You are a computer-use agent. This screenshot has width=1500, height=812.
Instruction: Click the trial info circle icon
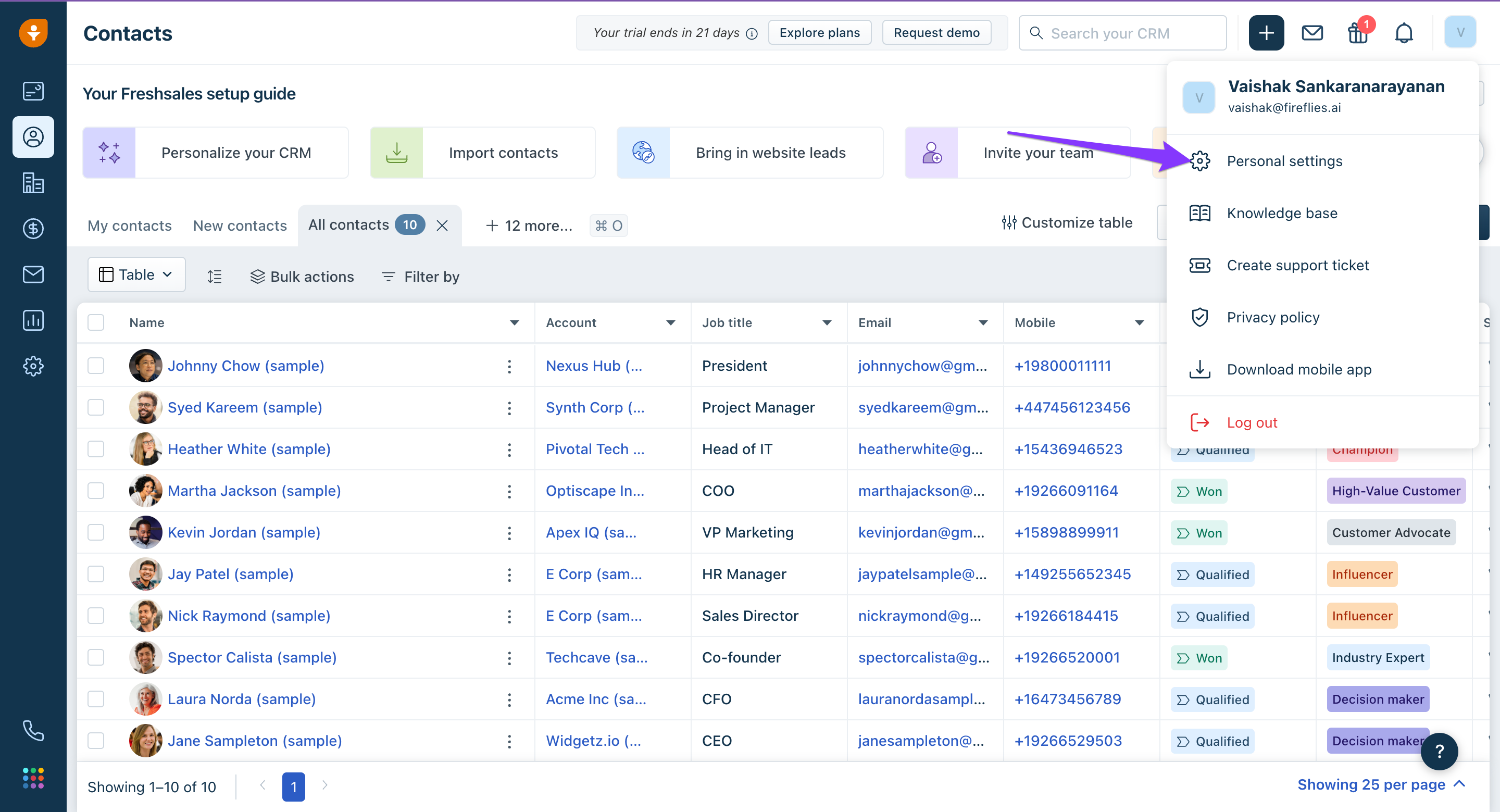[x=752, y=33]
